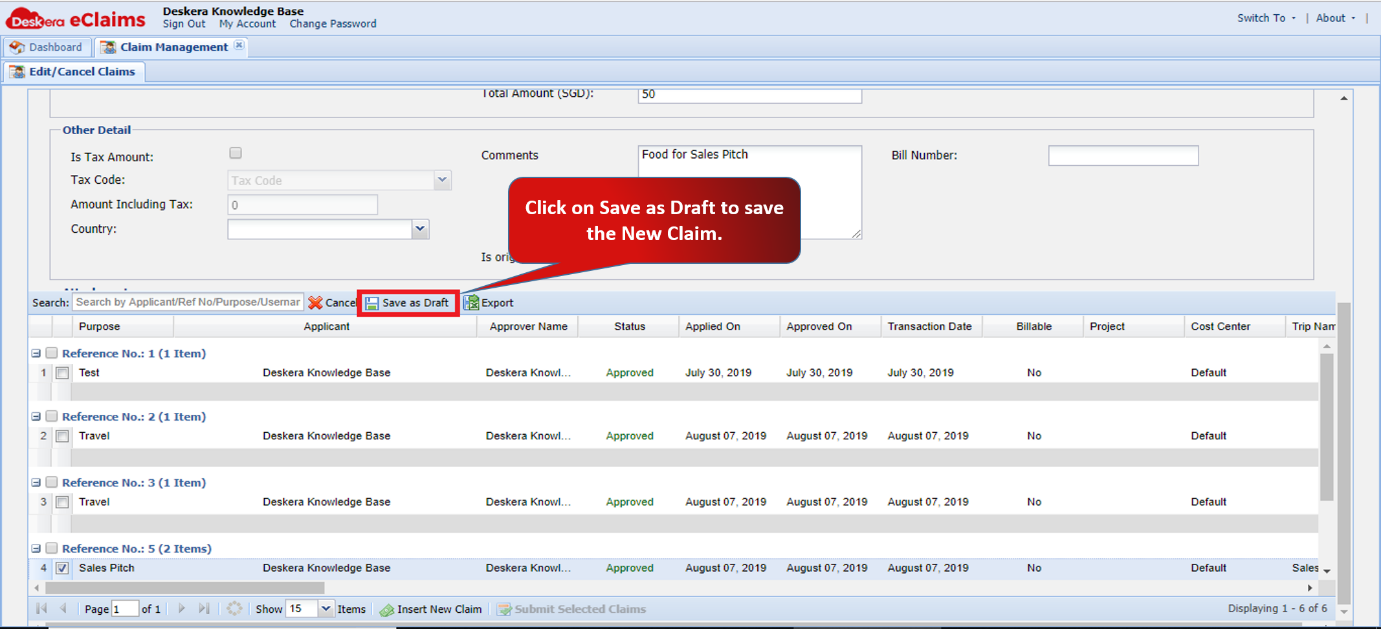Click the red Cancel cross icon
The width and height of the screenshot is (1381, 629).
[315, 303]
